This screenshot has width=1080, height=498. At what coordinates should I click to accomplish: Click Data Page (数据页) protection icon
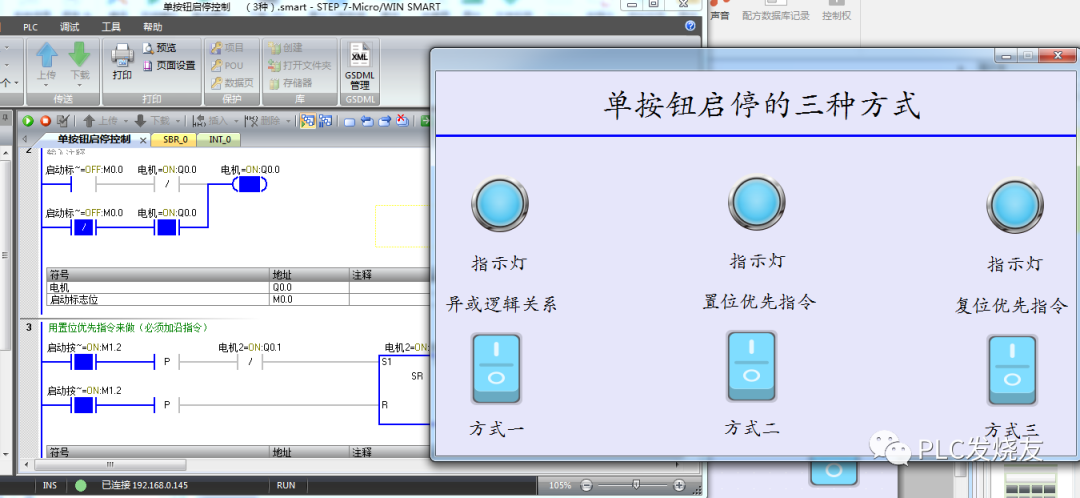[216, 83]
